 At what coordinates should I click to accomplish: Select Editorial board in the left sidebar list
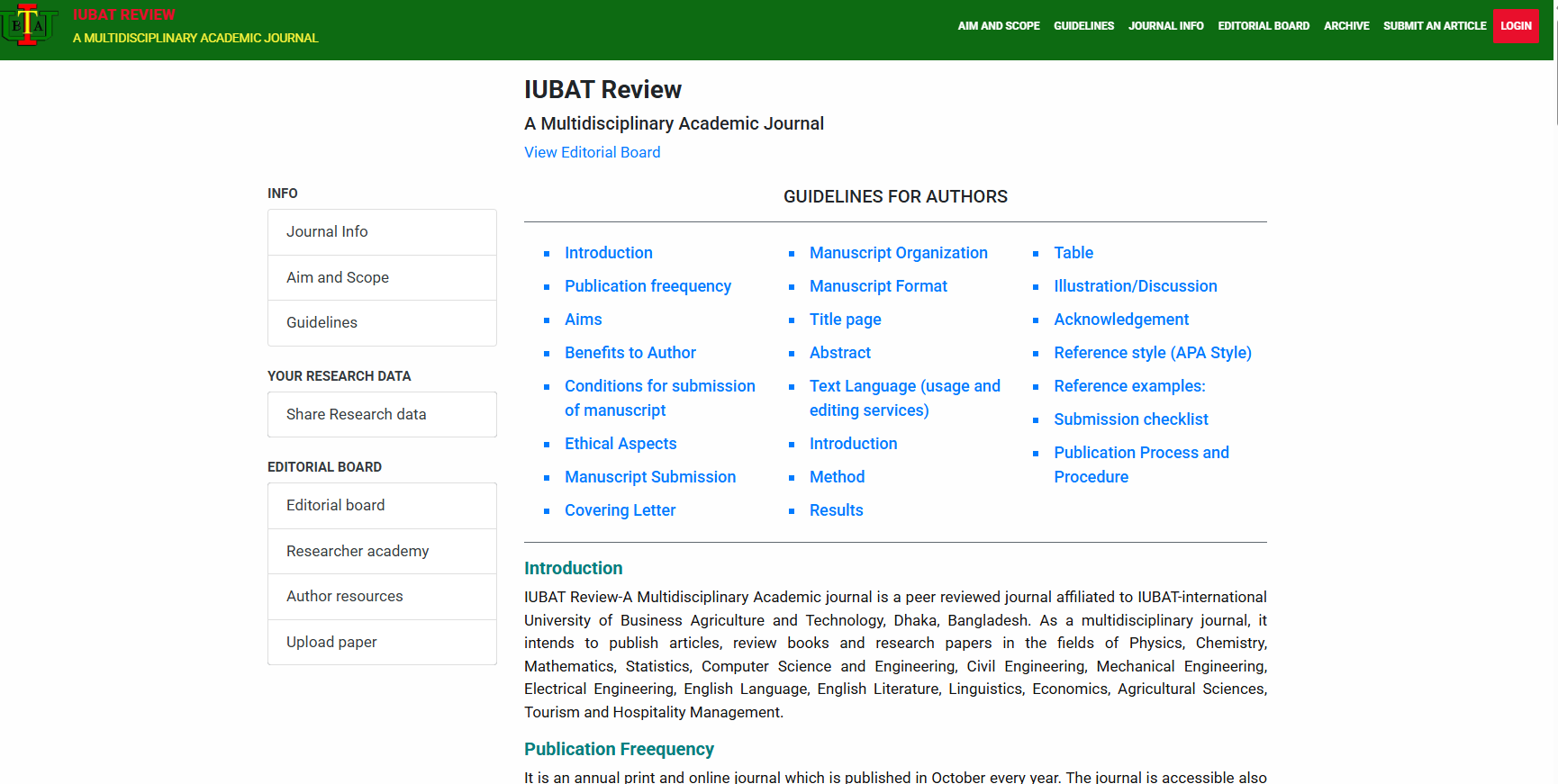(382, 506)
